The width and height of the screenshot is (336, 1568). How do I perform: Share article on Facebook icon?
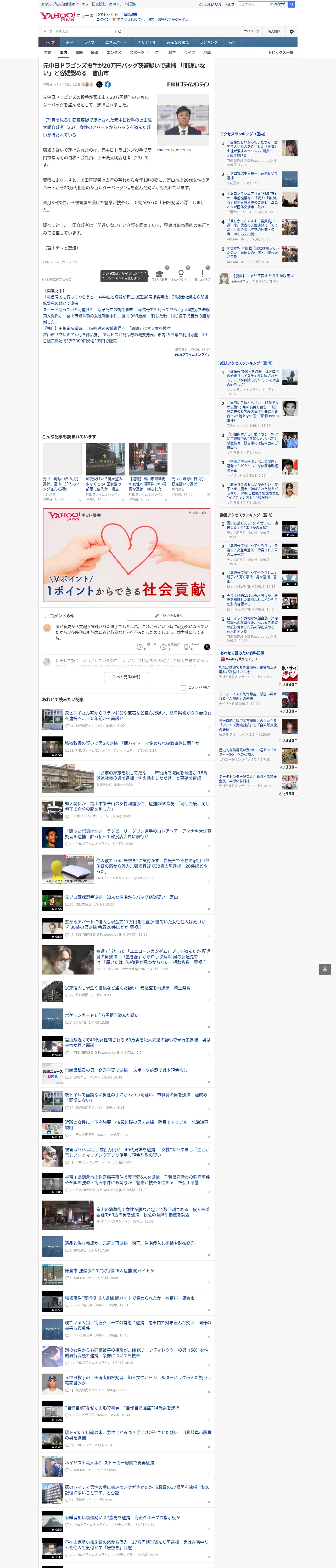pos(108,85)
